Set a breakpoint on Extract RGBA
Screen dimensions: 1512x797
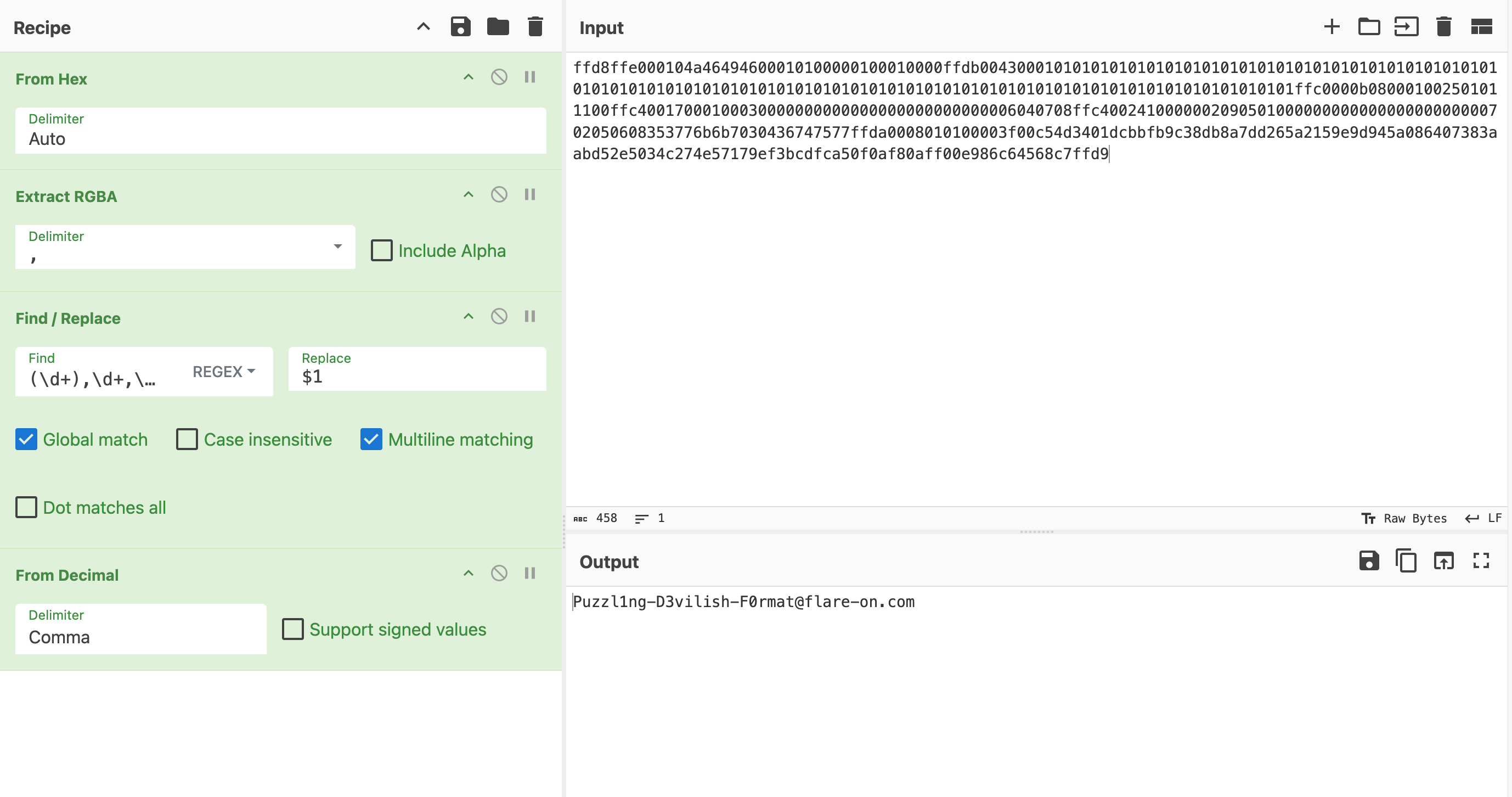[530, 194]
